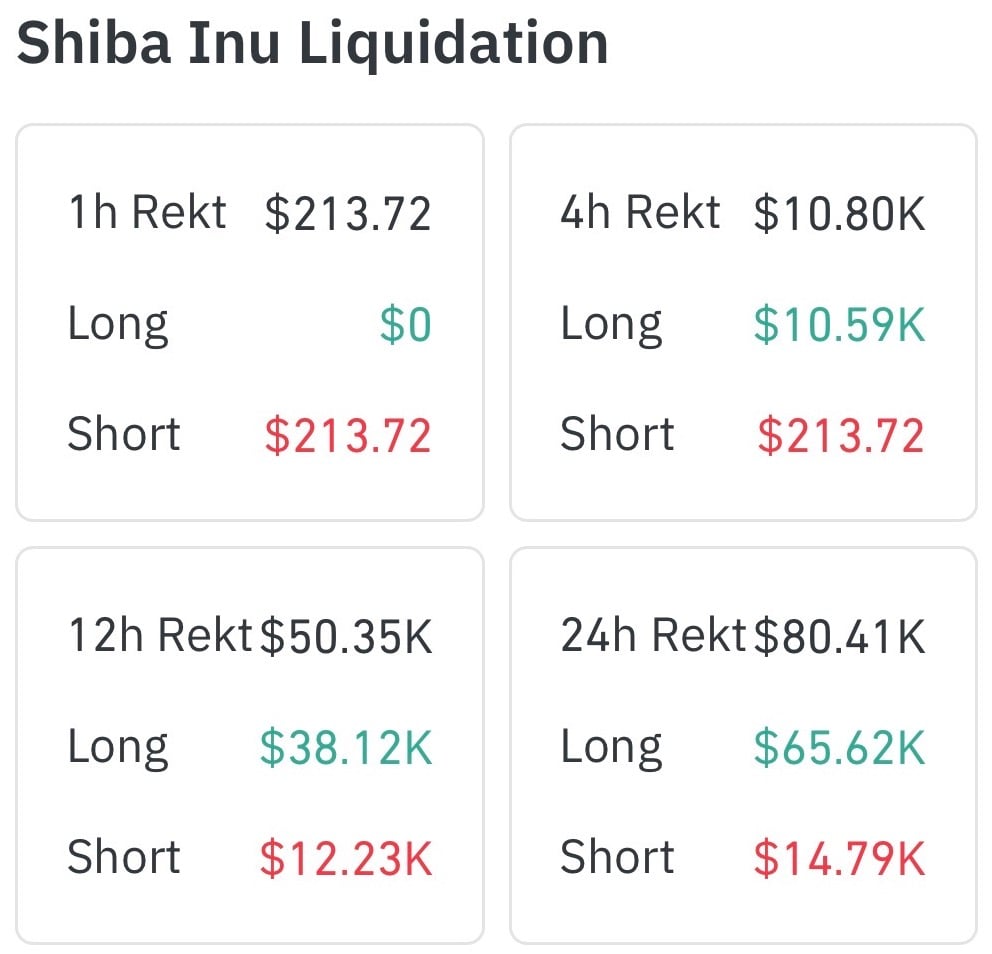Click the 4h Rekt total $10.80K
Viewport: 992px width, 954px height.
point(840,214)
